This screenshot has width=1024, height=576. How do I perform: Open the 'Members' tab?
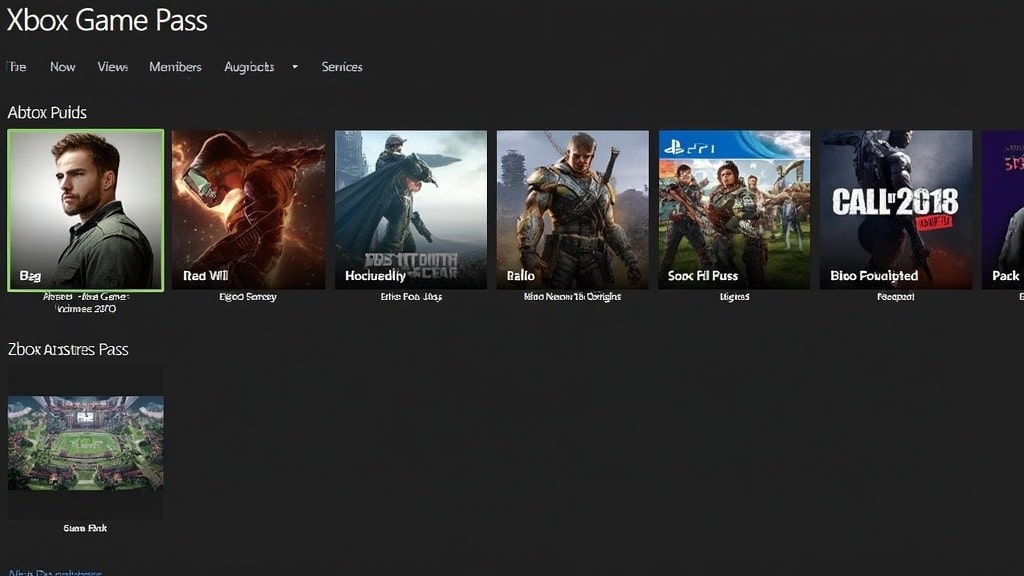pos(175,67)
